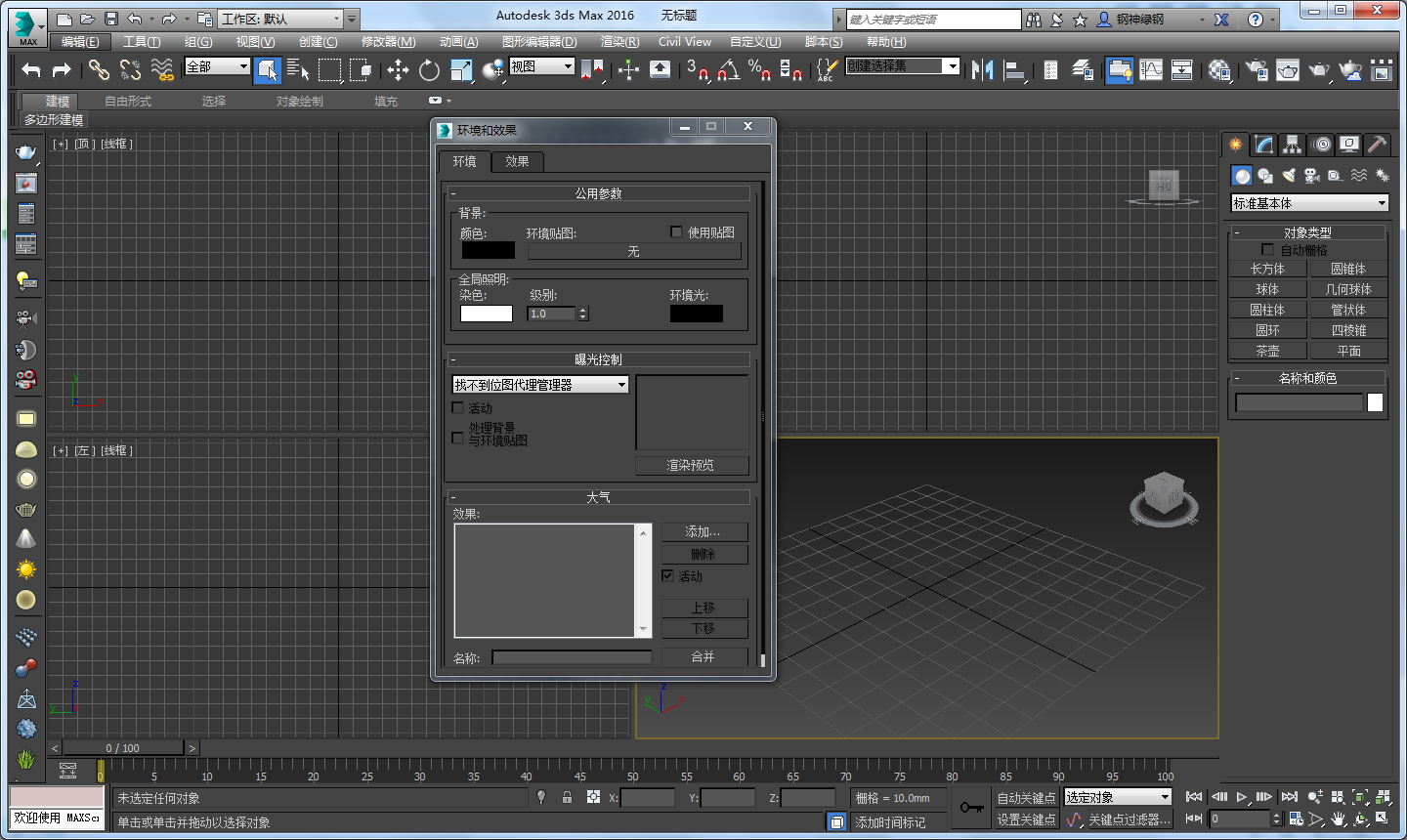Toggle 自动关键点 auto key mode
Image resolution: width=1407 pixels, height=840 pixels.
[1026, 798]
